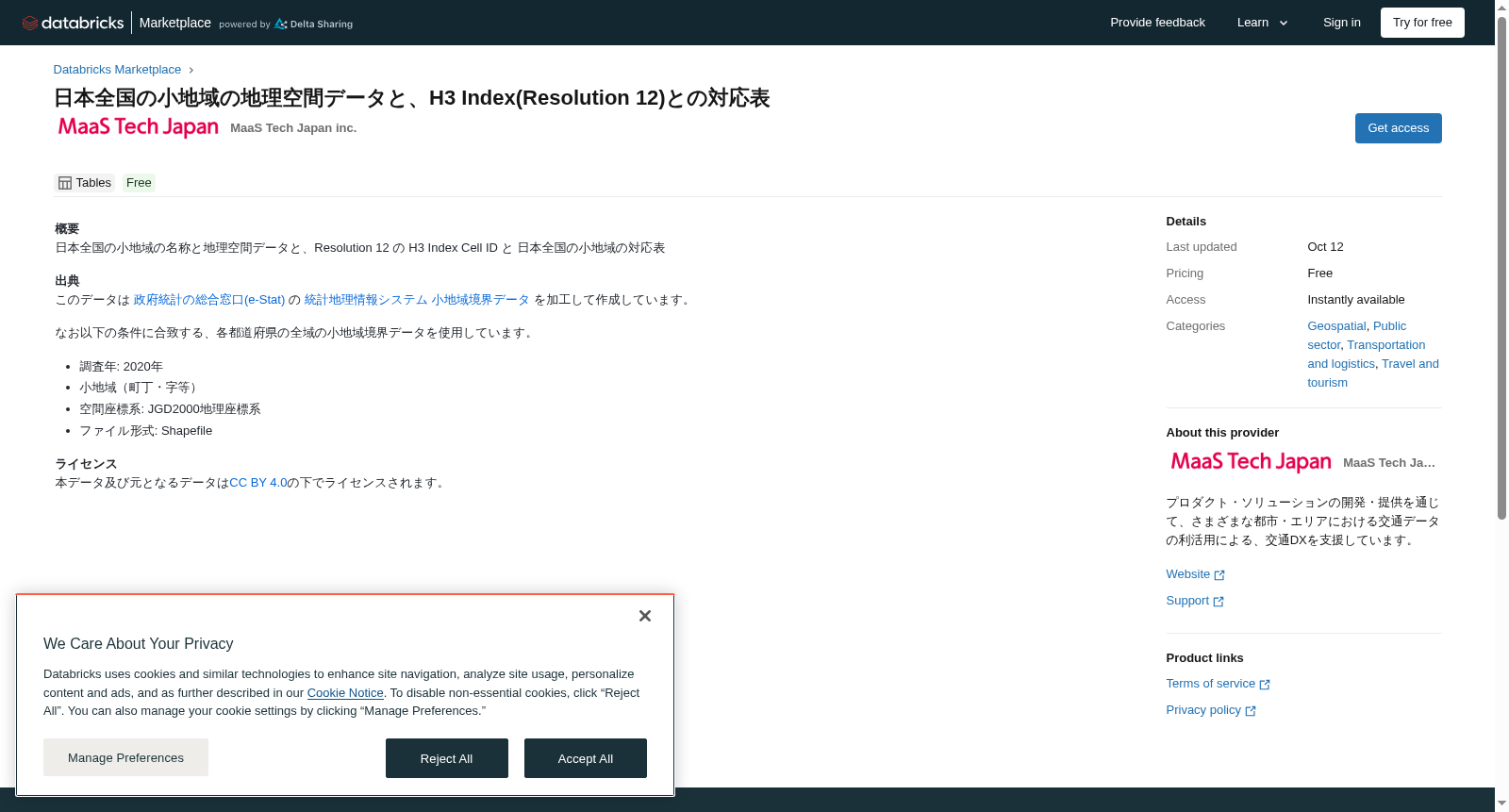Click MaaS Tech Japan logo under title

(139, 126)
